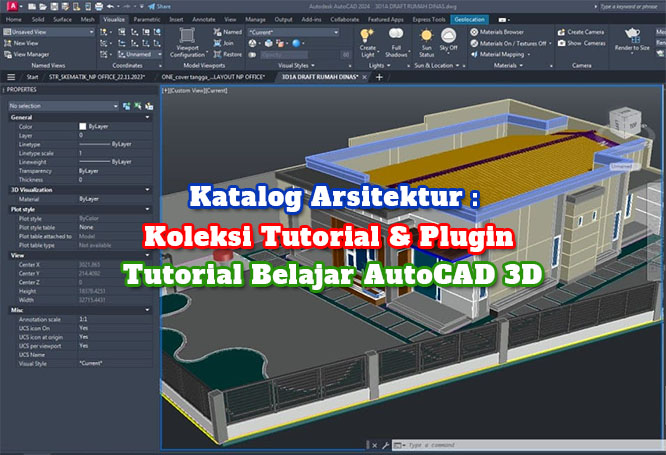The width and height of the screenshot is (666, 455).
Task: Toggle Show Cameras visibility
Action: (581, 43)
